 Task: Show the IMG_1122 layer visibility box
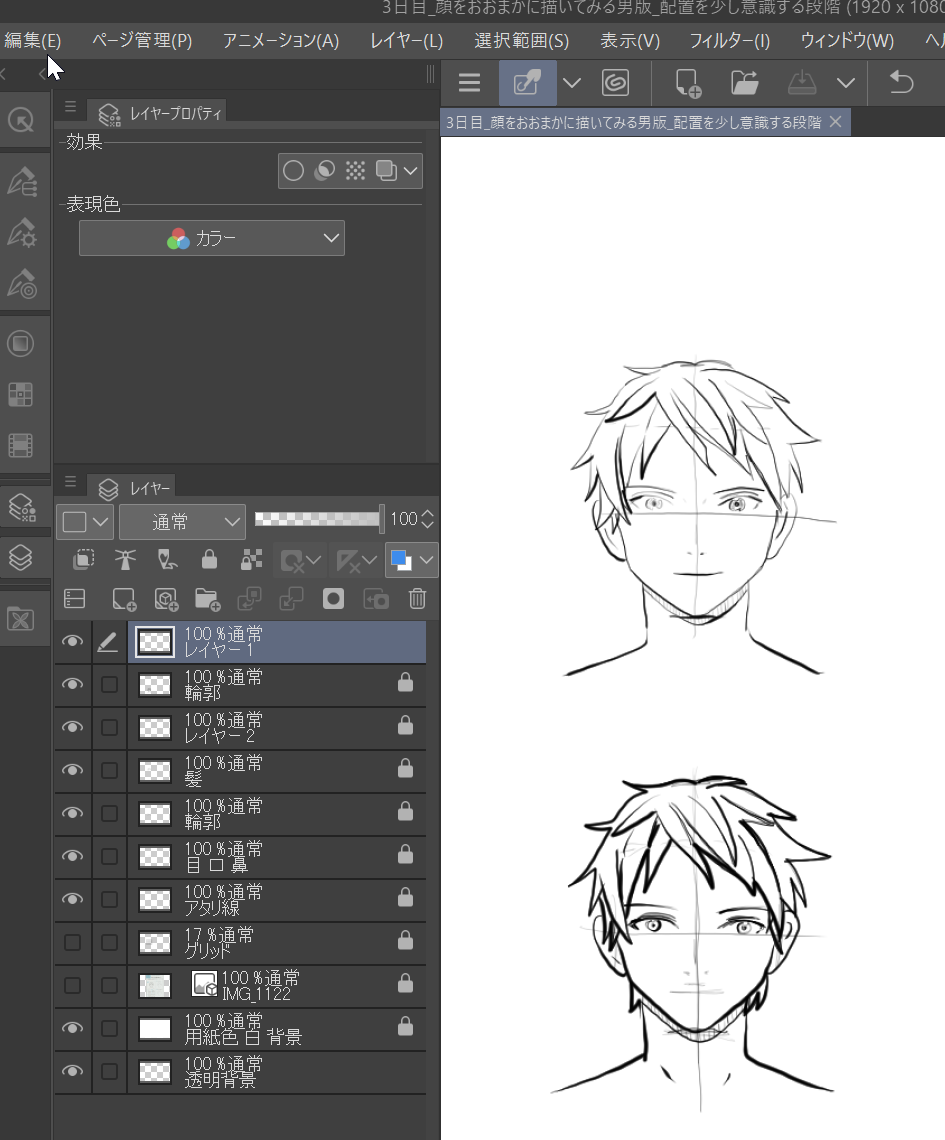tap(72, 985)
